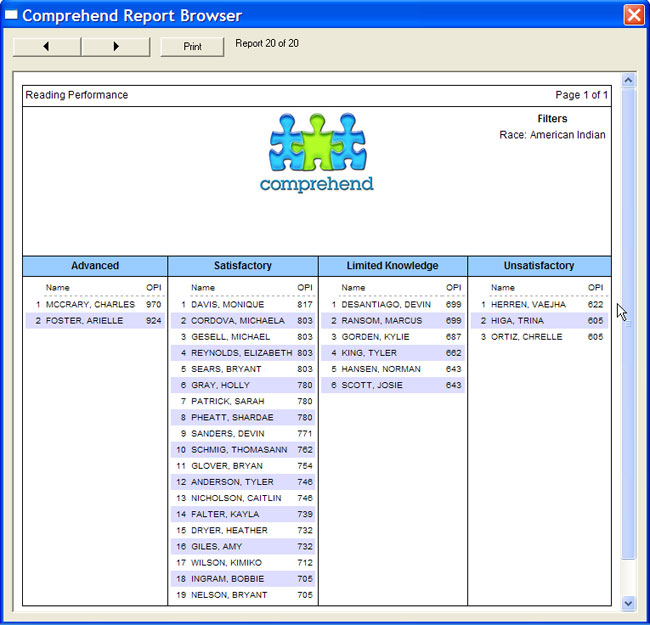Select the GILES, AMY row
The image size is (650, 625).
pos(243,547)
